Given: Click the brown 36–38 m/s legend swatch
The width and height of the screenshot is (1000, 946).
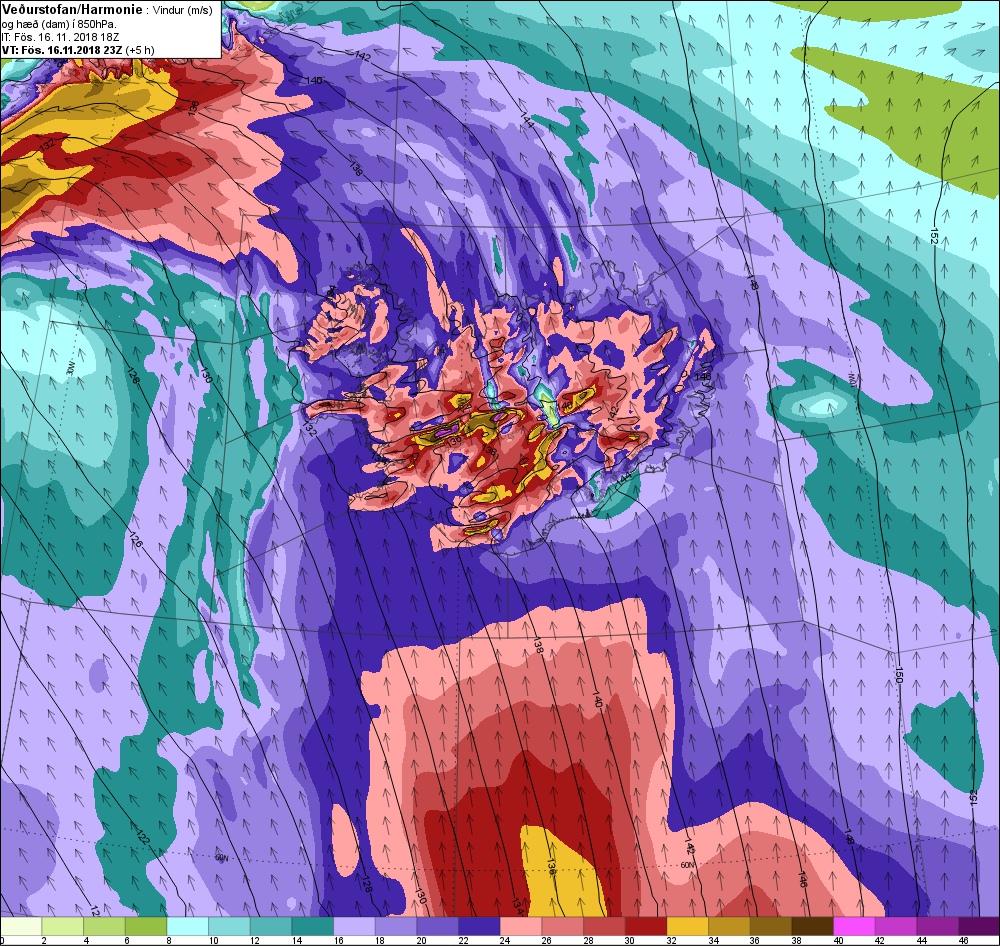Looking at the screenshot, I should pyautogui.click(x=770, y=926).
